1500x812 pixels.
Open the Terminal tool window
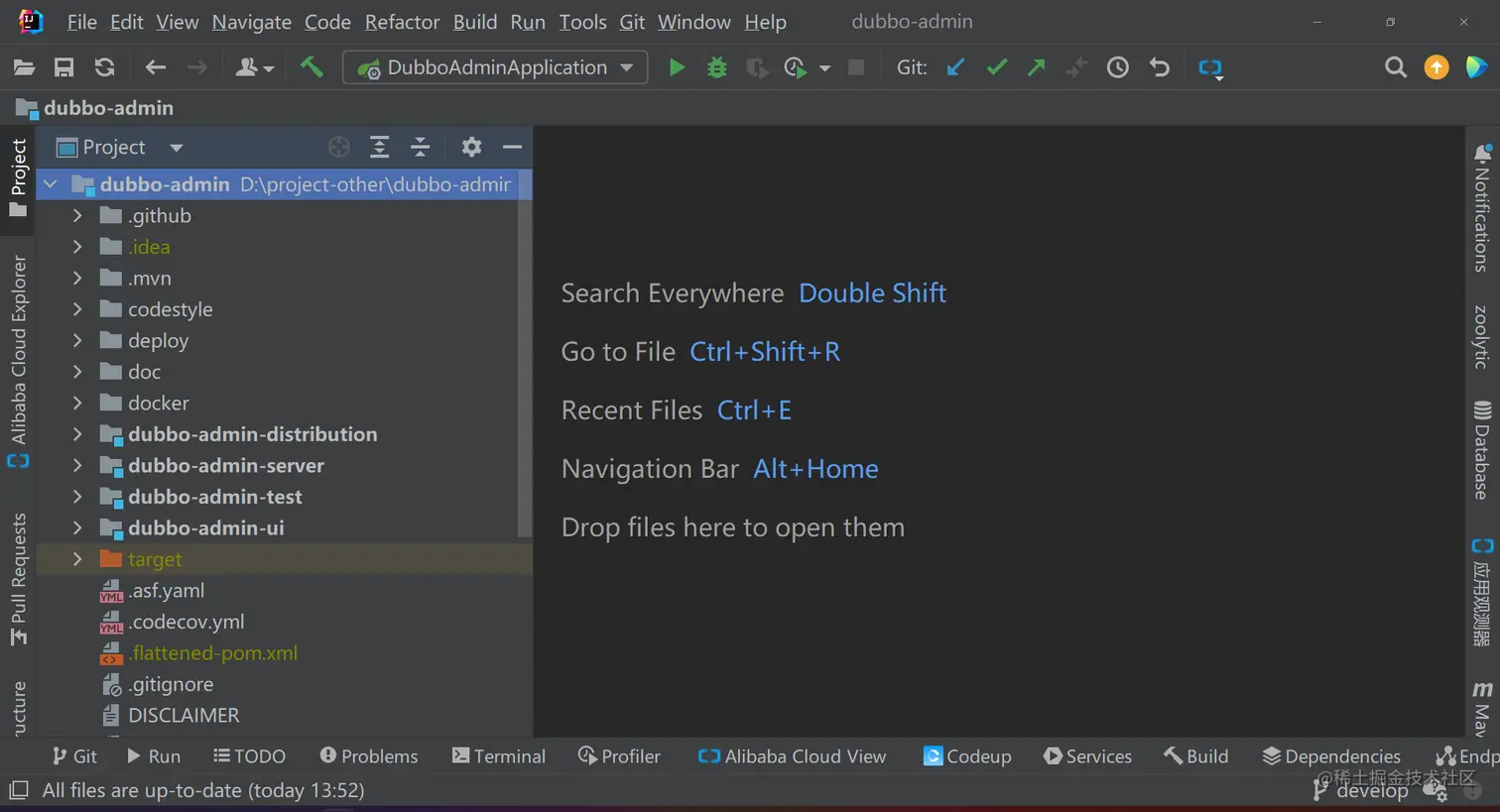498,756
